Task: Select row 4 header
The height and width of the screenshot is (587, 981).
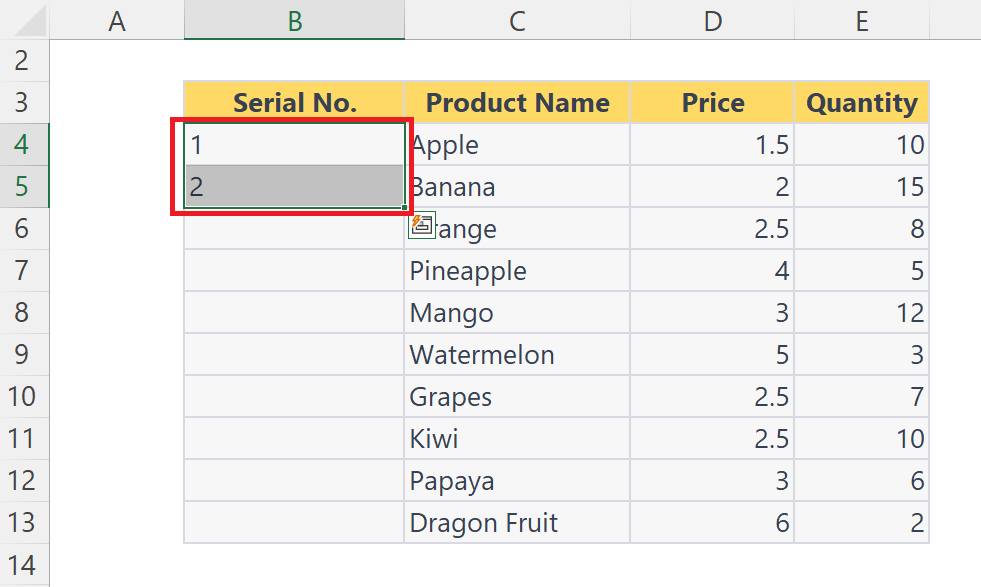Action: (x=24, y=145)
